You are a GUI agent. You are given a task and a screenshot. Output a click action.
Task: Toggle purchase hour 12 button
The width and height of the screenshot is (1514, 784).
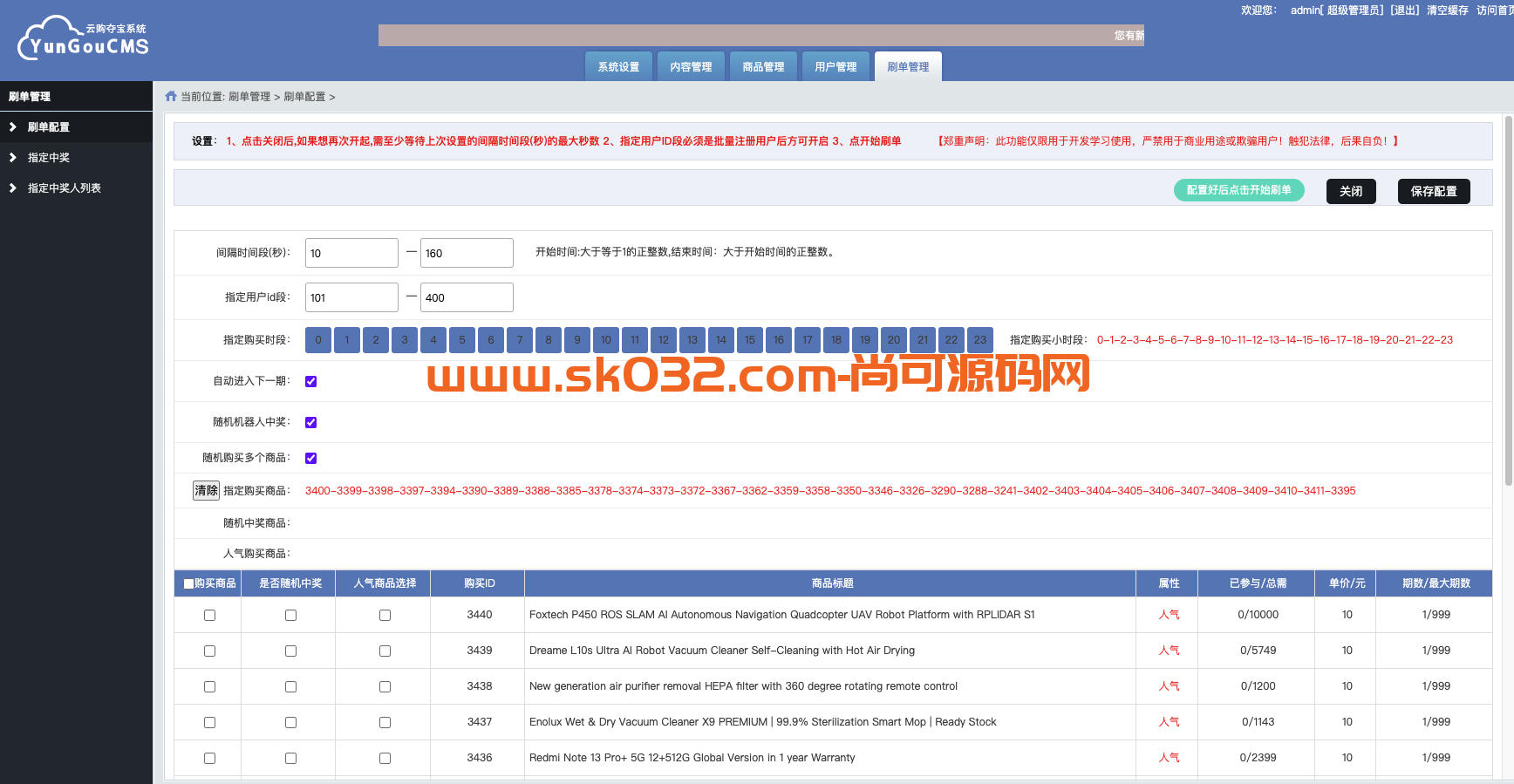click(x=664, y=340)
